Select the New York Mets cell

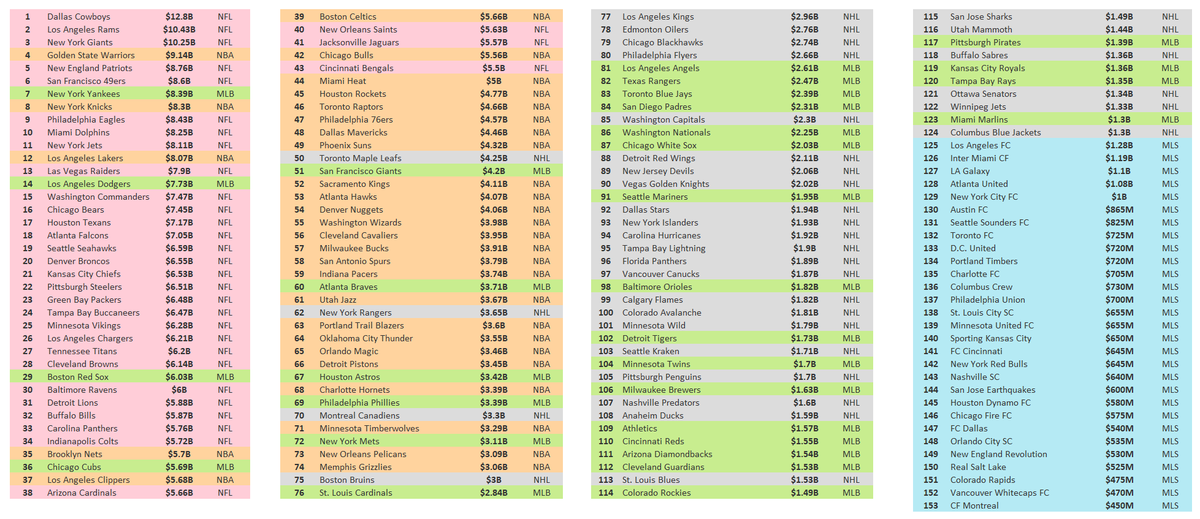[x=350, y=440]
